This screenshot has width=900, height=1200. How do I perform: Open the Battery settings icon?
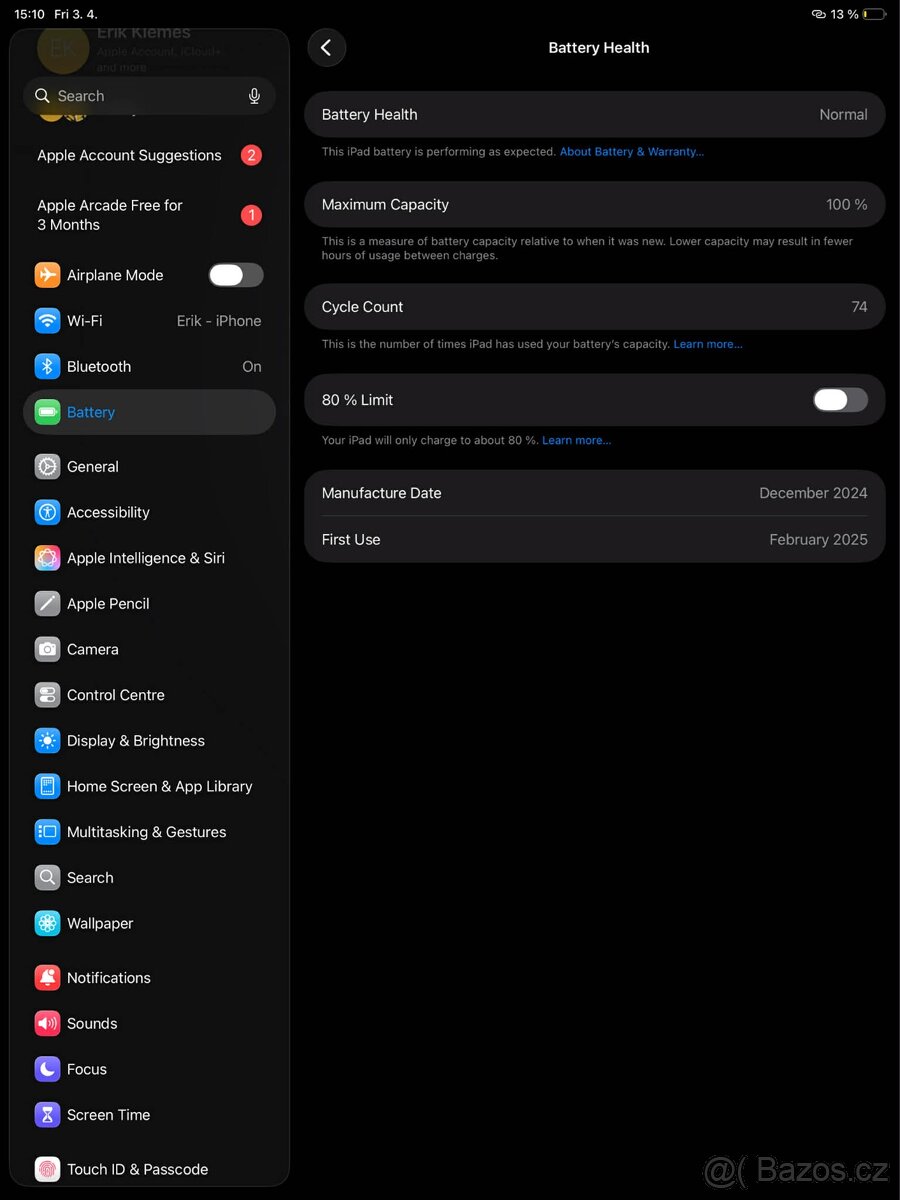46,412
